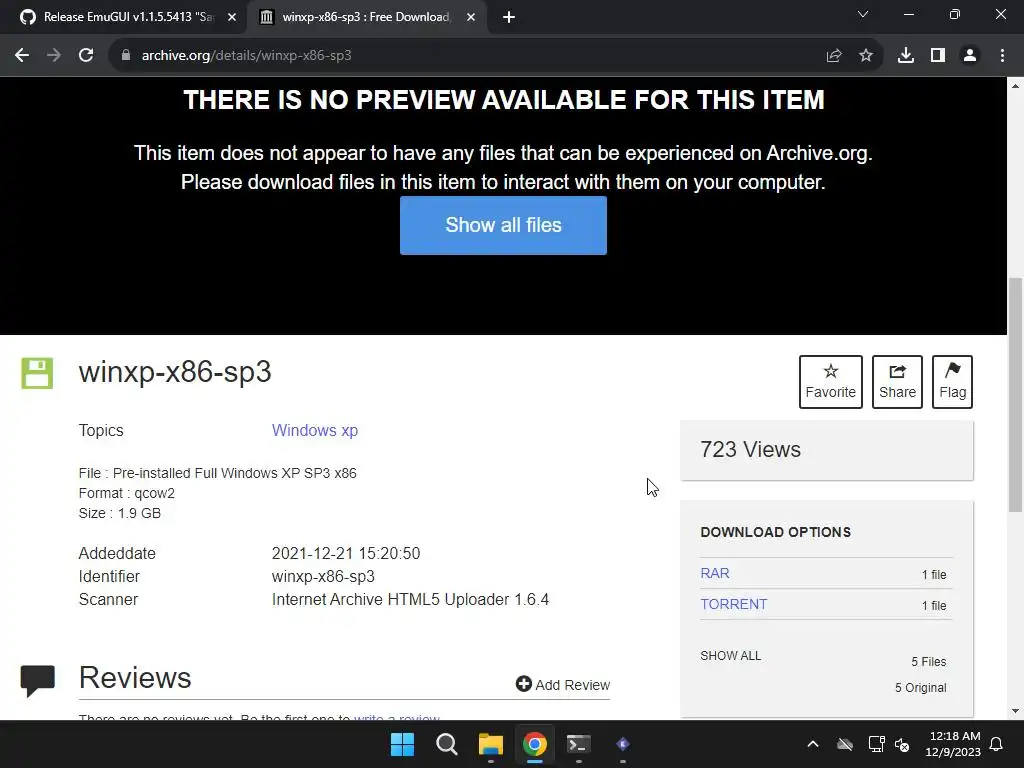Open the clock showing 12:18 AM
This screenshot has width=1024, height=768.
pyautogui.click(x=953, y=744)
